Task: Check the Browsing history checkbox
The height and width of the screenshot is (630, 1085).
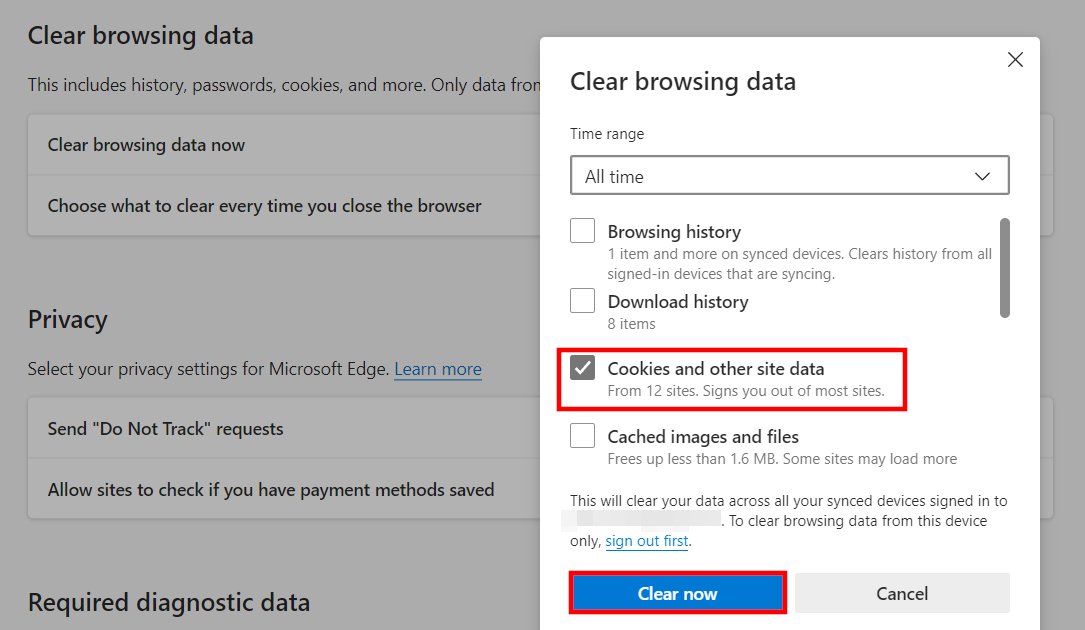Action: (582, 231)
